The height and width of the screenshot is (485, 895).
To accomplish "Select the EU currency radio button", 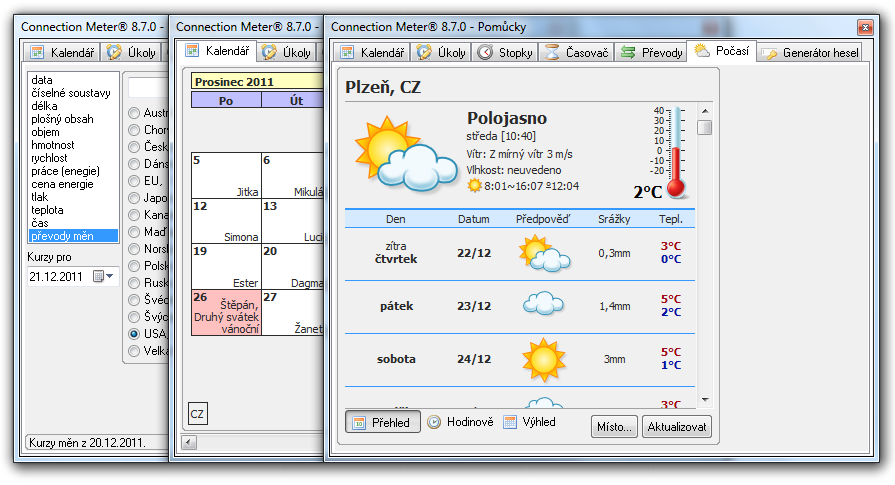I will [134, 181].
